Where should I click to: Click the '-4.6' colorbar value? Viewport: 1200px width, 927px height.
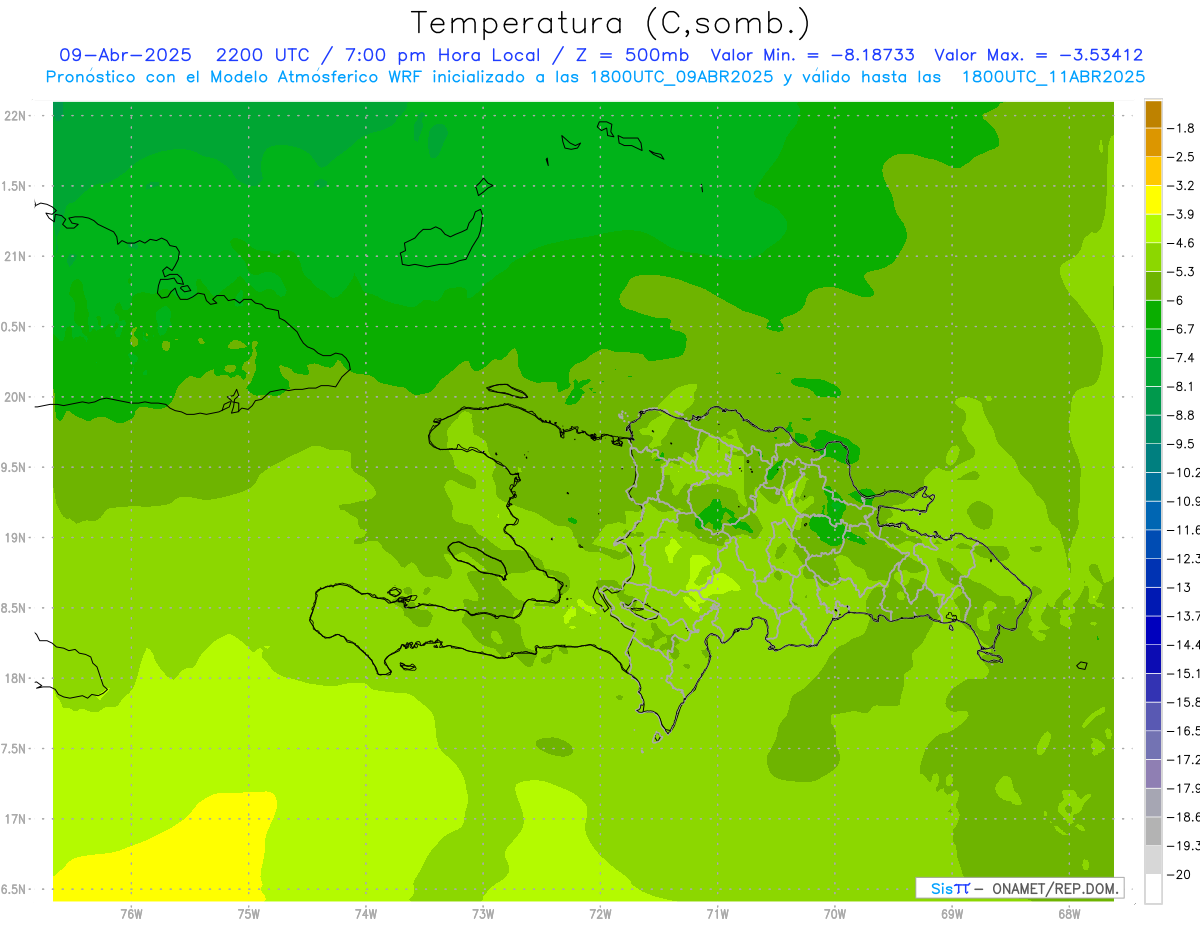pyautogui.click(x=1181, y=243)
